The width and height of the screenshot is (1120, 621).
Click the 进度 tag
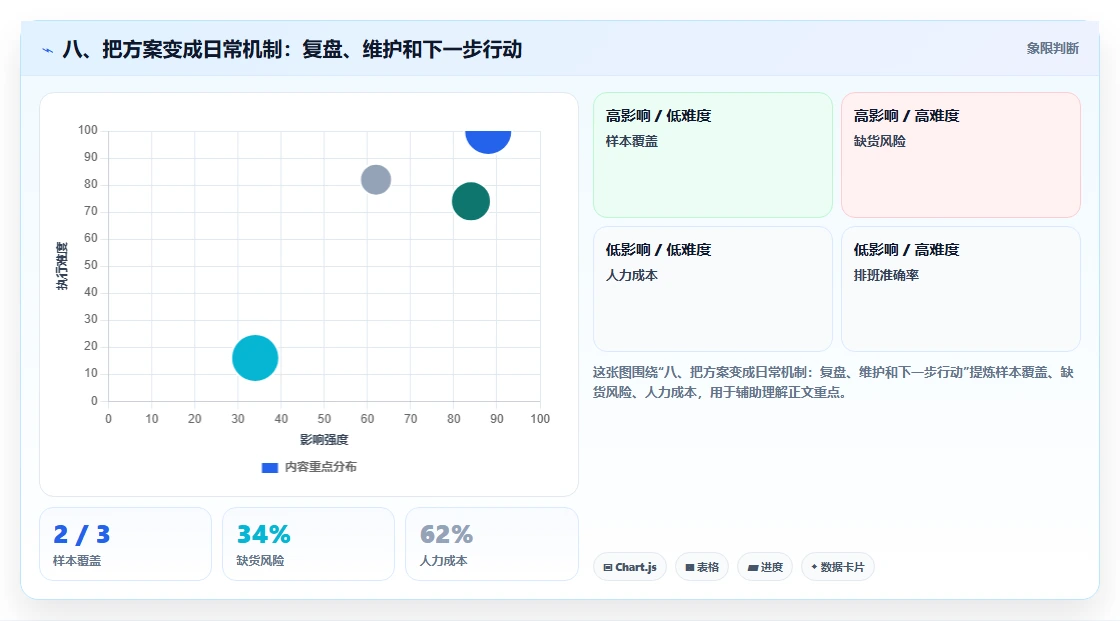(x=765, y=567)
